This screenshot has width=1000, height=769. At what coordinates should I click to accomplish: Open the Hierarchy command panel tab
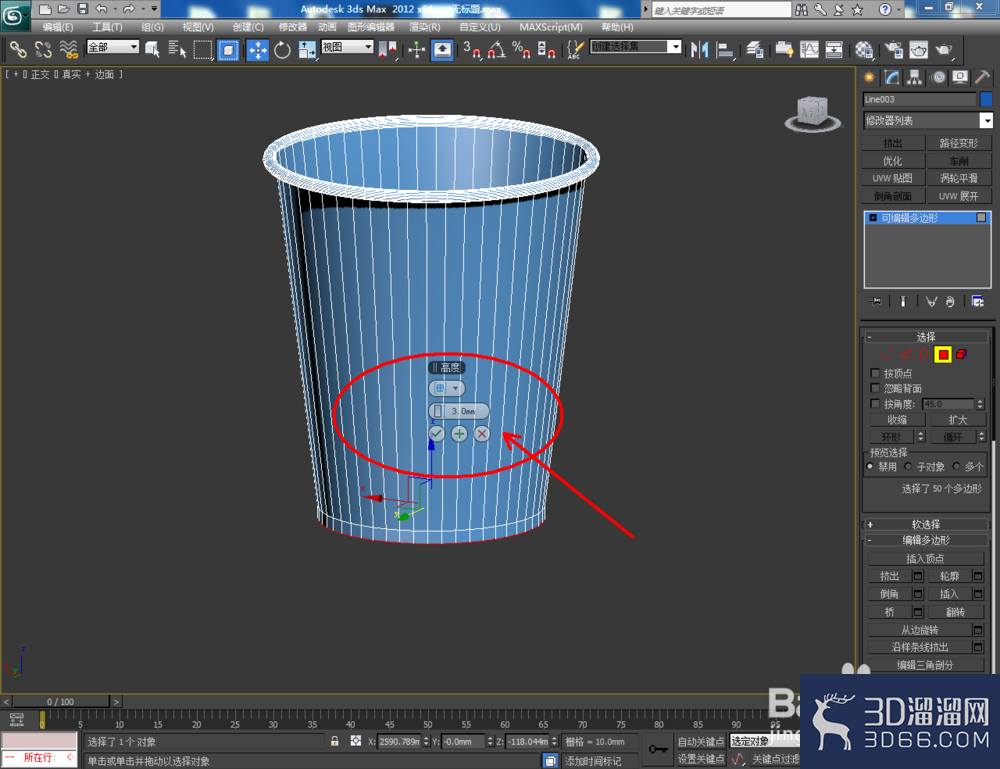click(915, 78)
